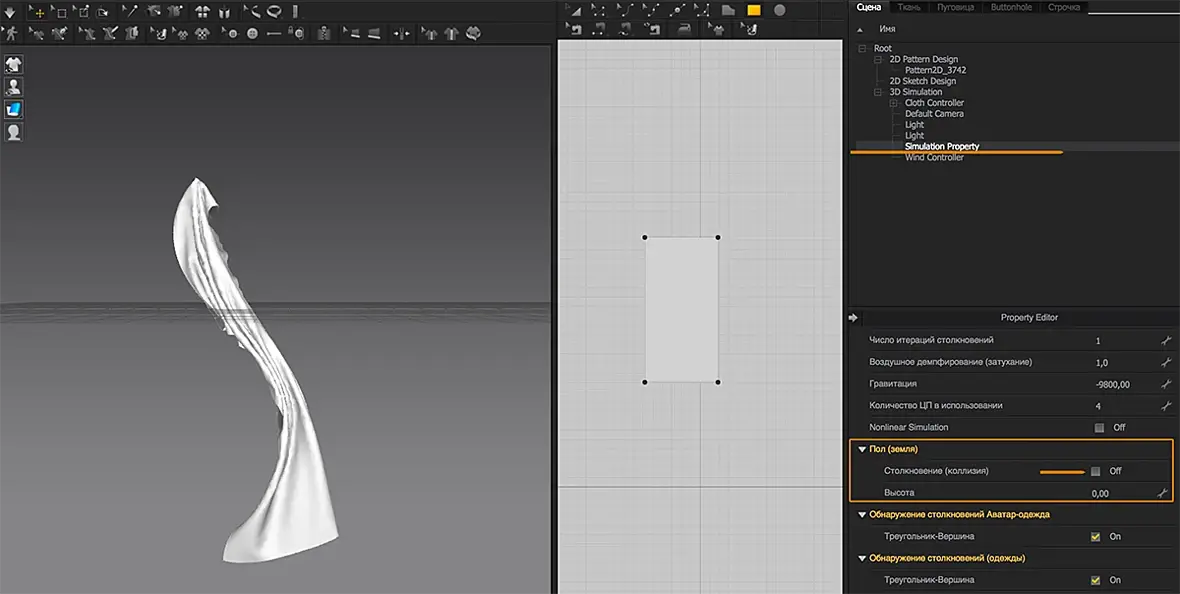Collapse the Пол (земля) section
This screenshot has height=594, width=1180.
(x=862, y=449)
